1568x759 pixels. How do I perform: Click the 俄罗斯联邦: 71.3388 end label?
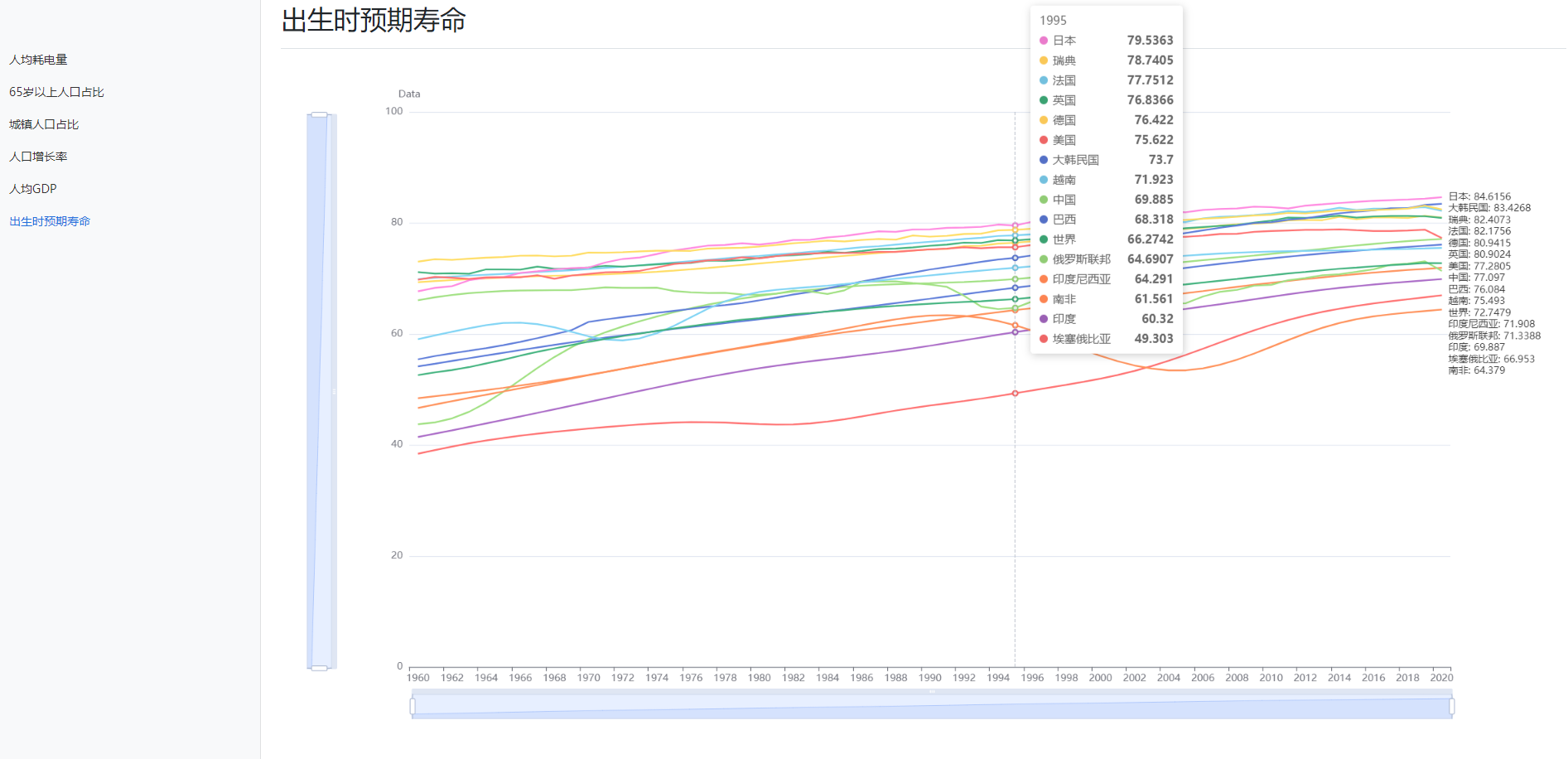[1494, 336]
